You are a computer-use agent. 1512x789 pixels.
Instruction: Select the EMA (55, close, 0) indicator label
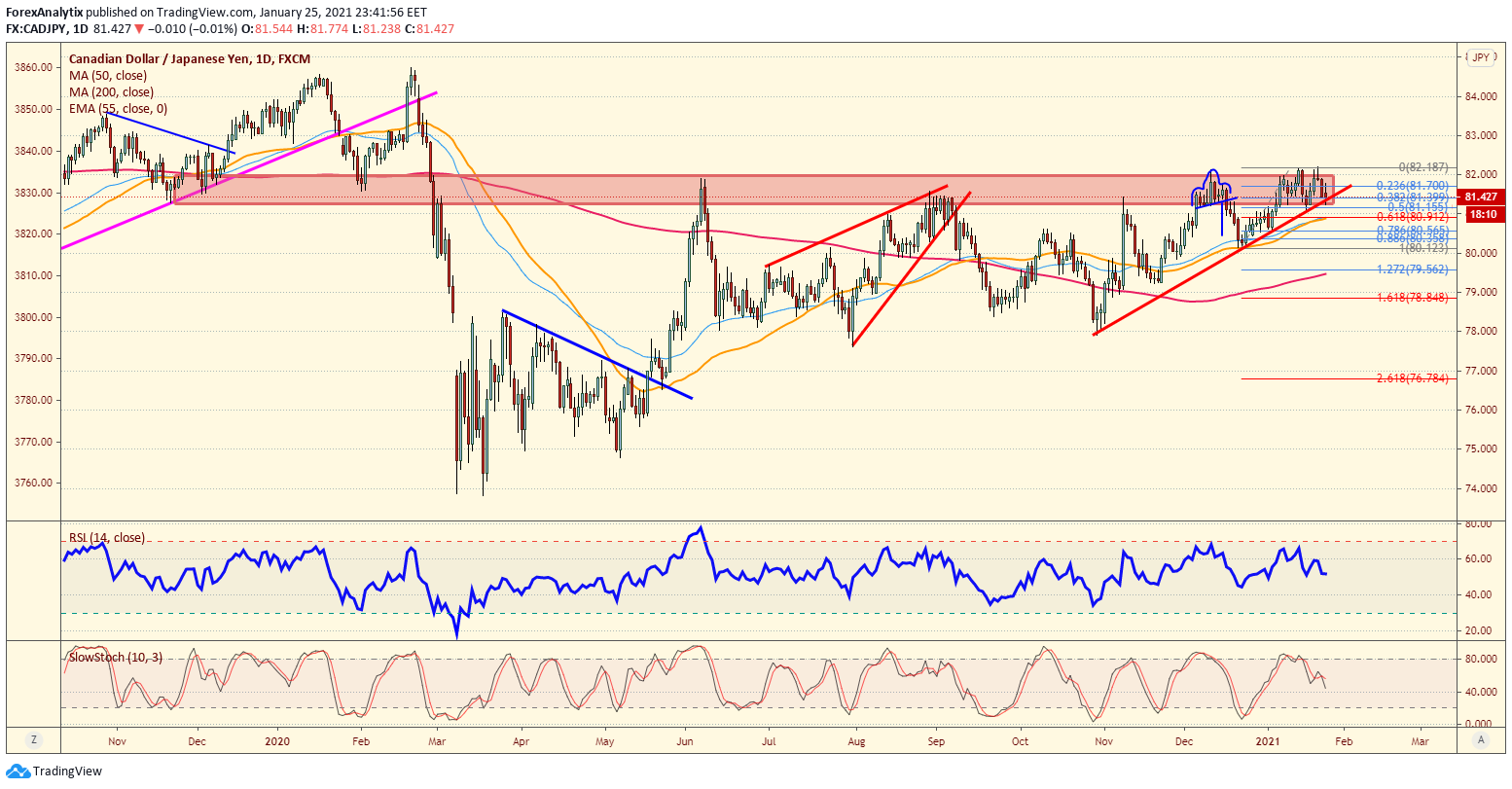119,108
